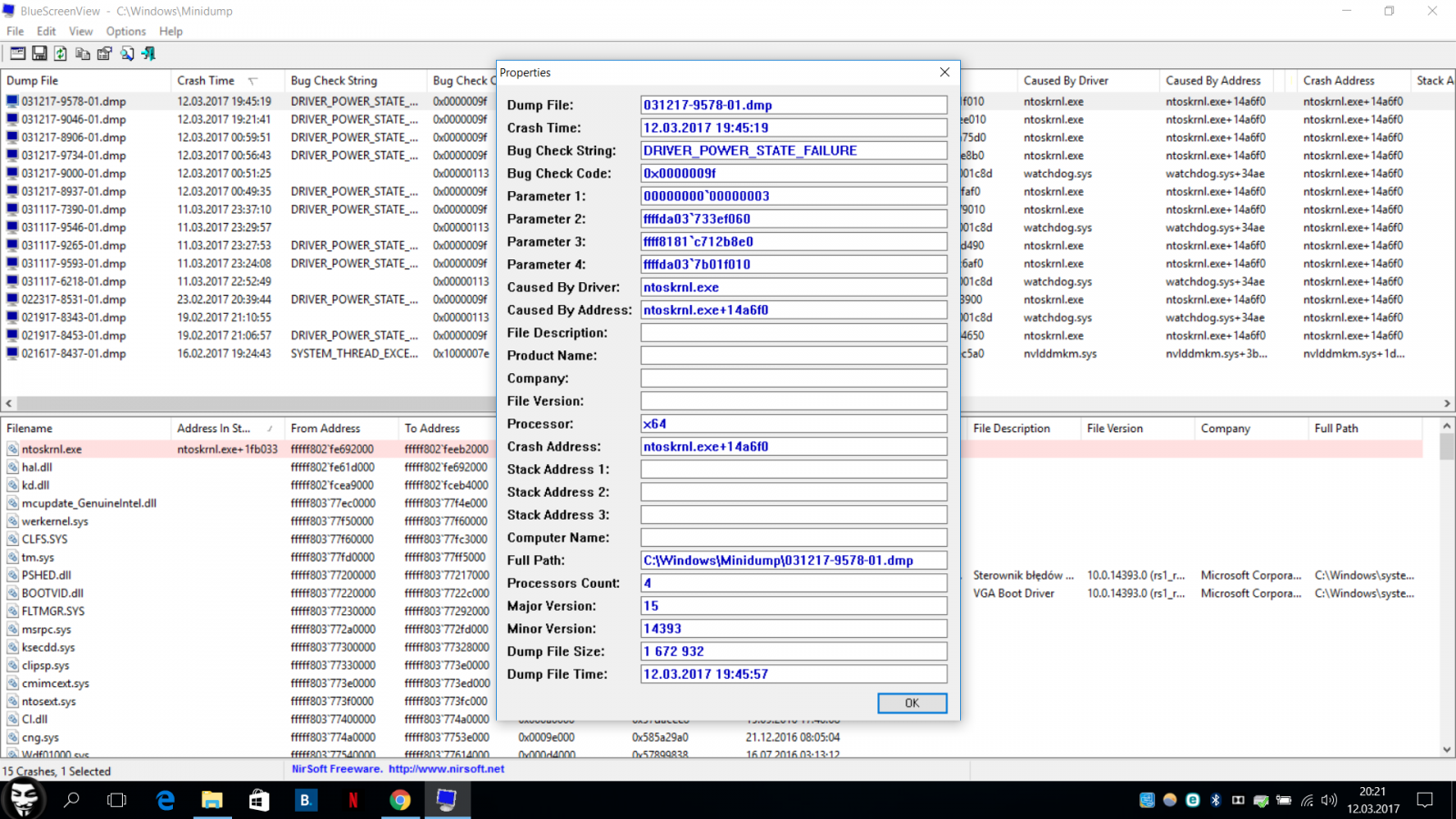
Task: Launch Microsoft Edge from the taskbar
Action: pos(165,800)
